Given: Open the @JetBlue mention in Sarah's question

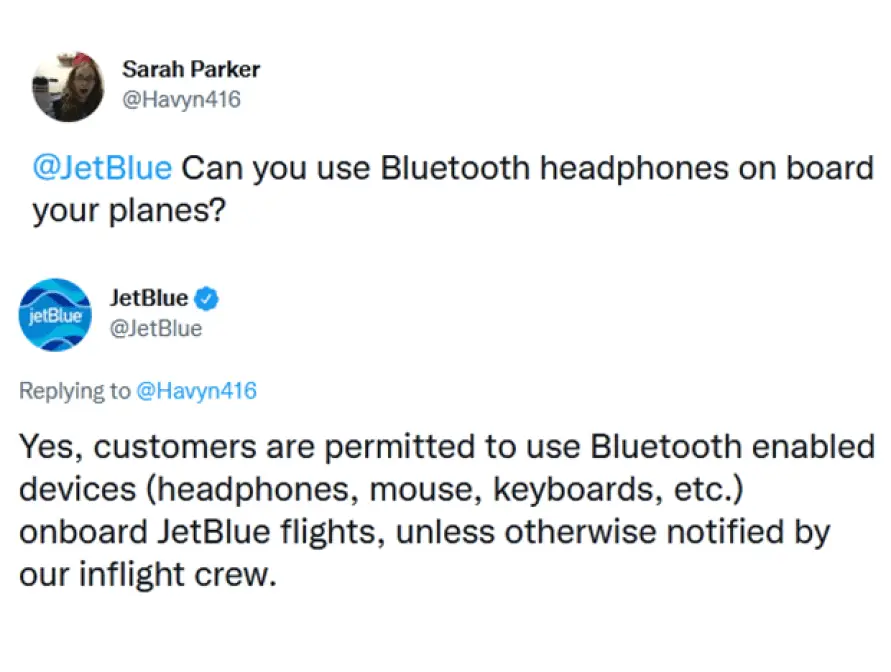Looking at the screenshot, I should point(102,168).
